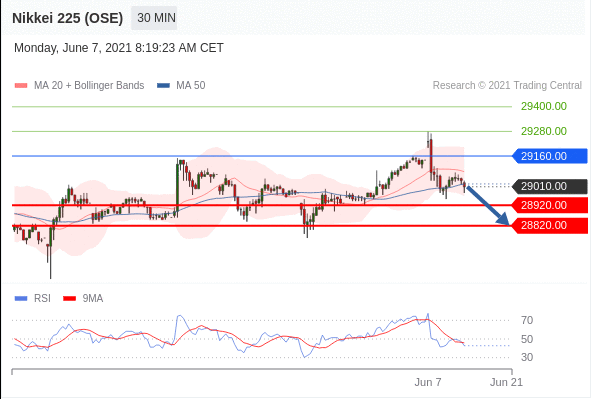This screenshot has height=401, width=601.
Task: Select the 9MA legend label
Action: pos(93,298)
